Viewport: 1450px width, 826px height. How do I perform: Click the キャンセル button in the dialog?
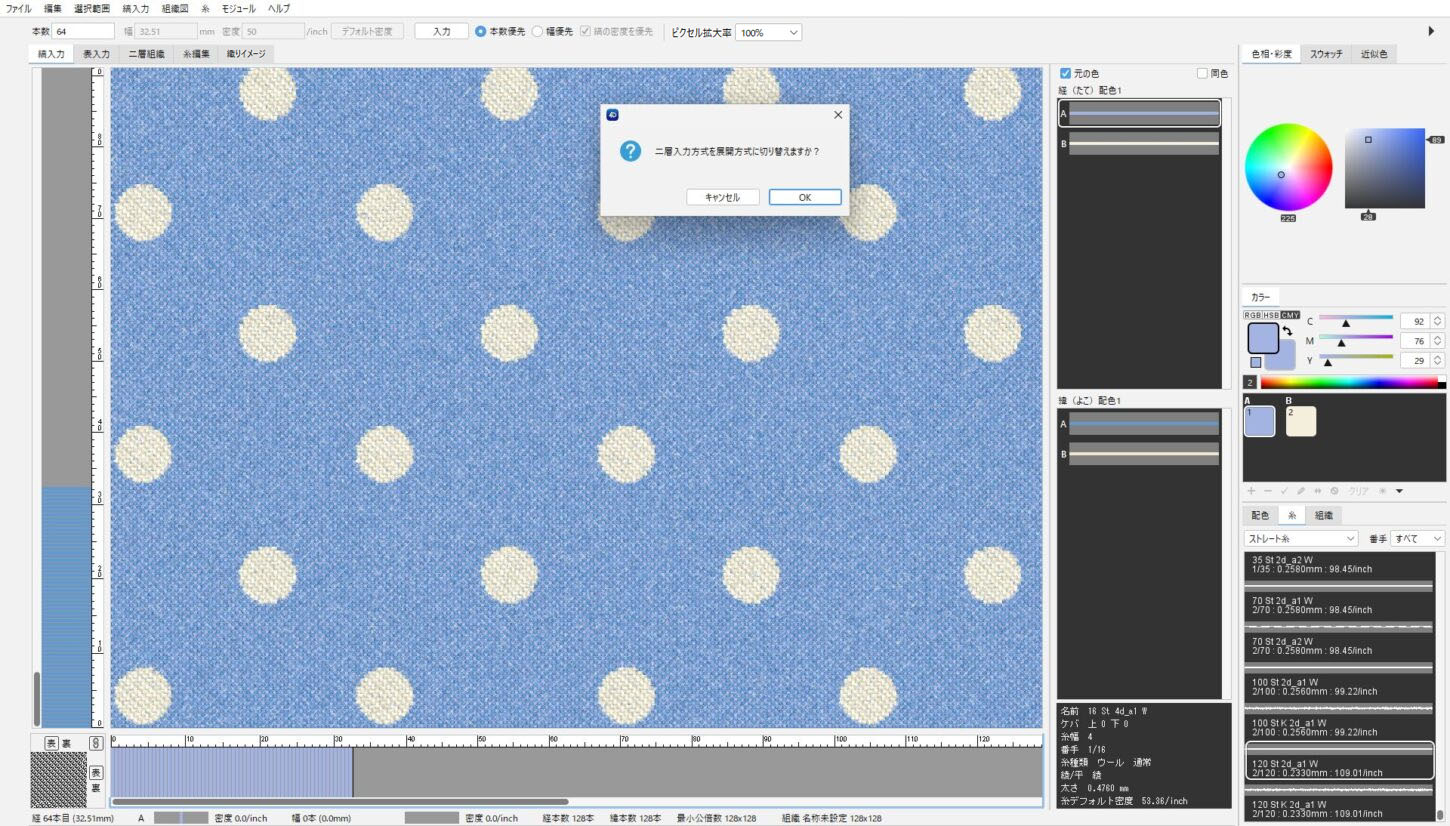click(x=722, y=197)
